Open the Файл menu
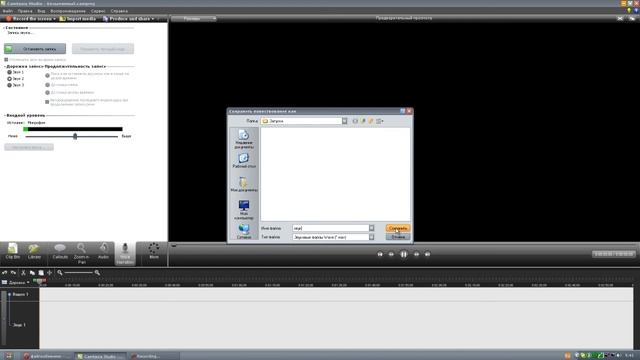Image resolution: width=640 pixels, height=360 pixels. 8,11
